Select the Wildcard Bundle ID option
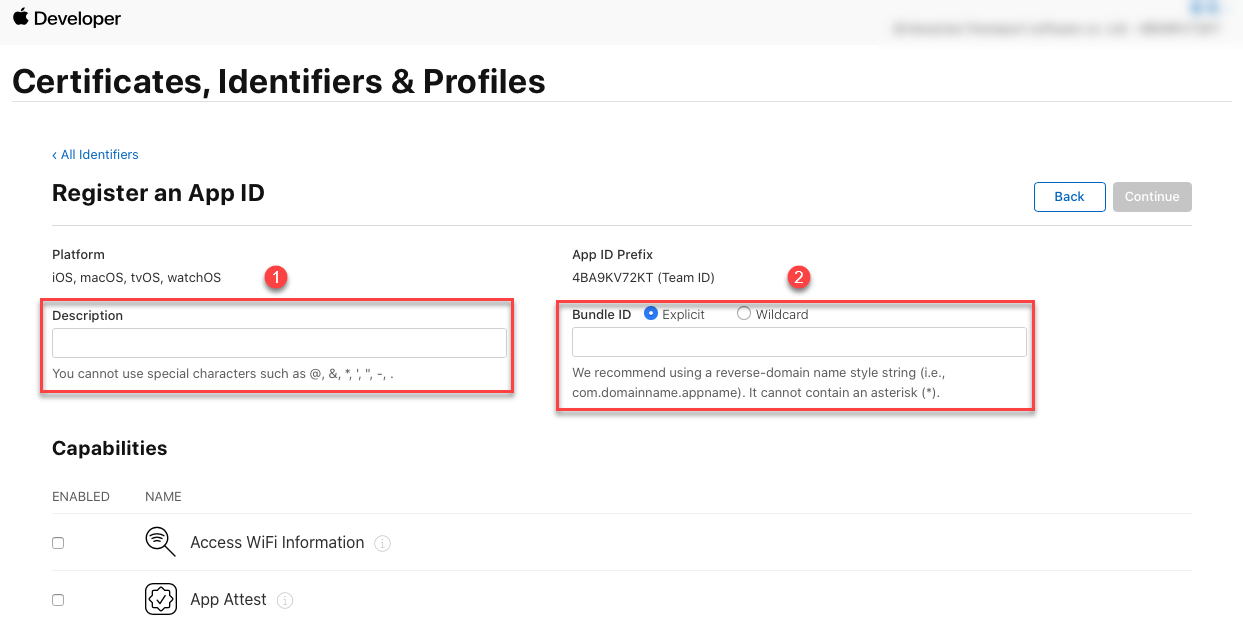 (x=743, y=314)
